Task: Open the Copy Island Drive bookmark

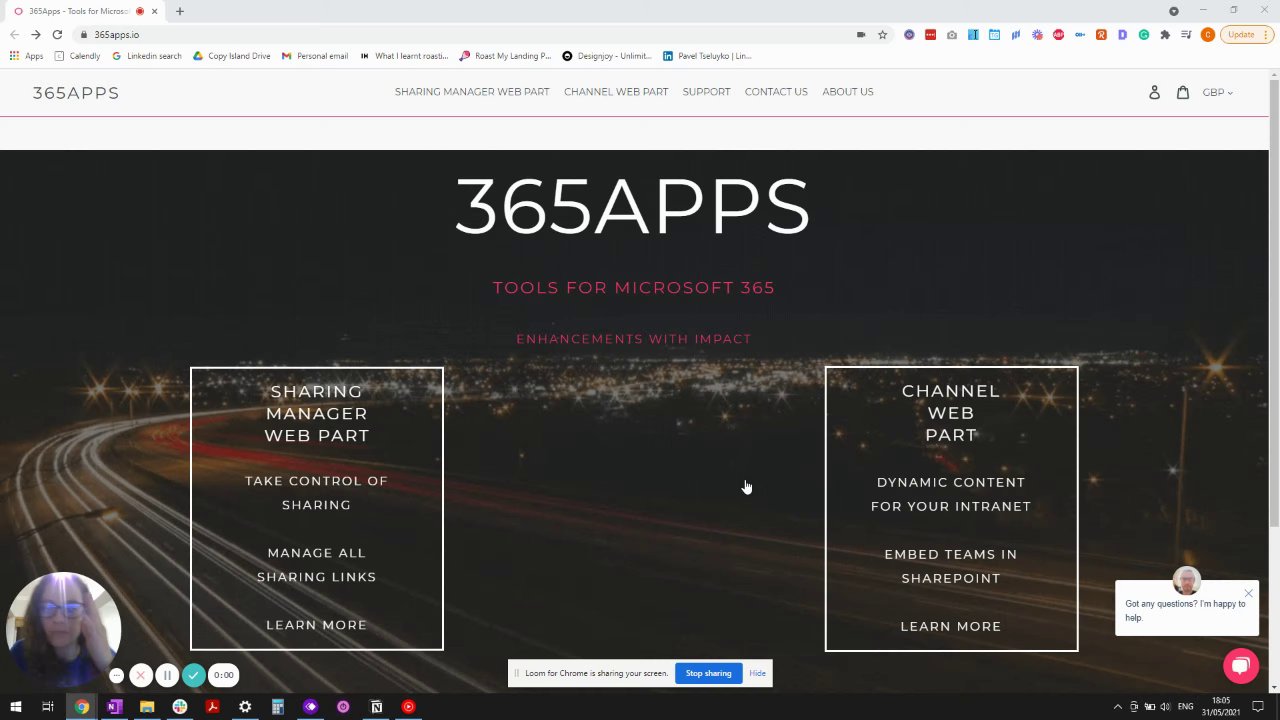Action: click(232, 56)
